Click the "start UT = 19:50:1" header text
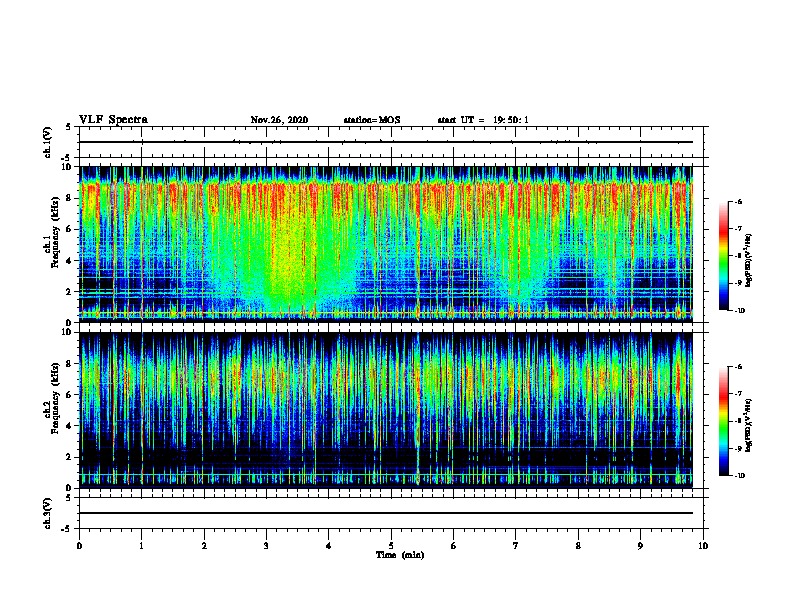 click(483, 120)
